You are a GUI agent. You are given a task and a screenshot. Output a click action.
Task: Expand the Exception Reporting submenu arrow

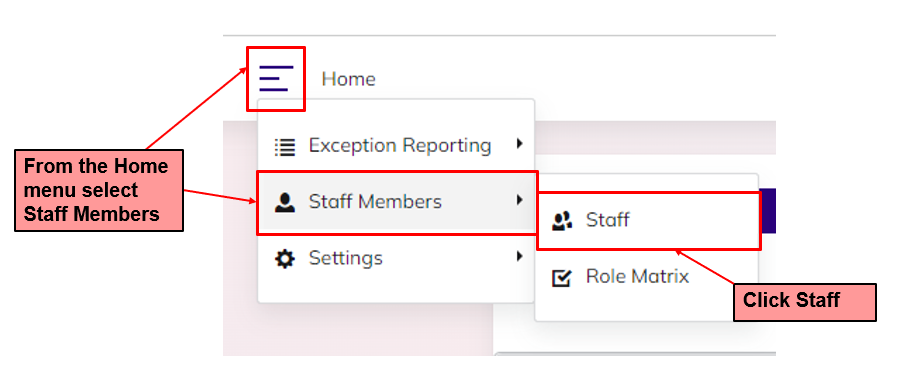[519, 144]
